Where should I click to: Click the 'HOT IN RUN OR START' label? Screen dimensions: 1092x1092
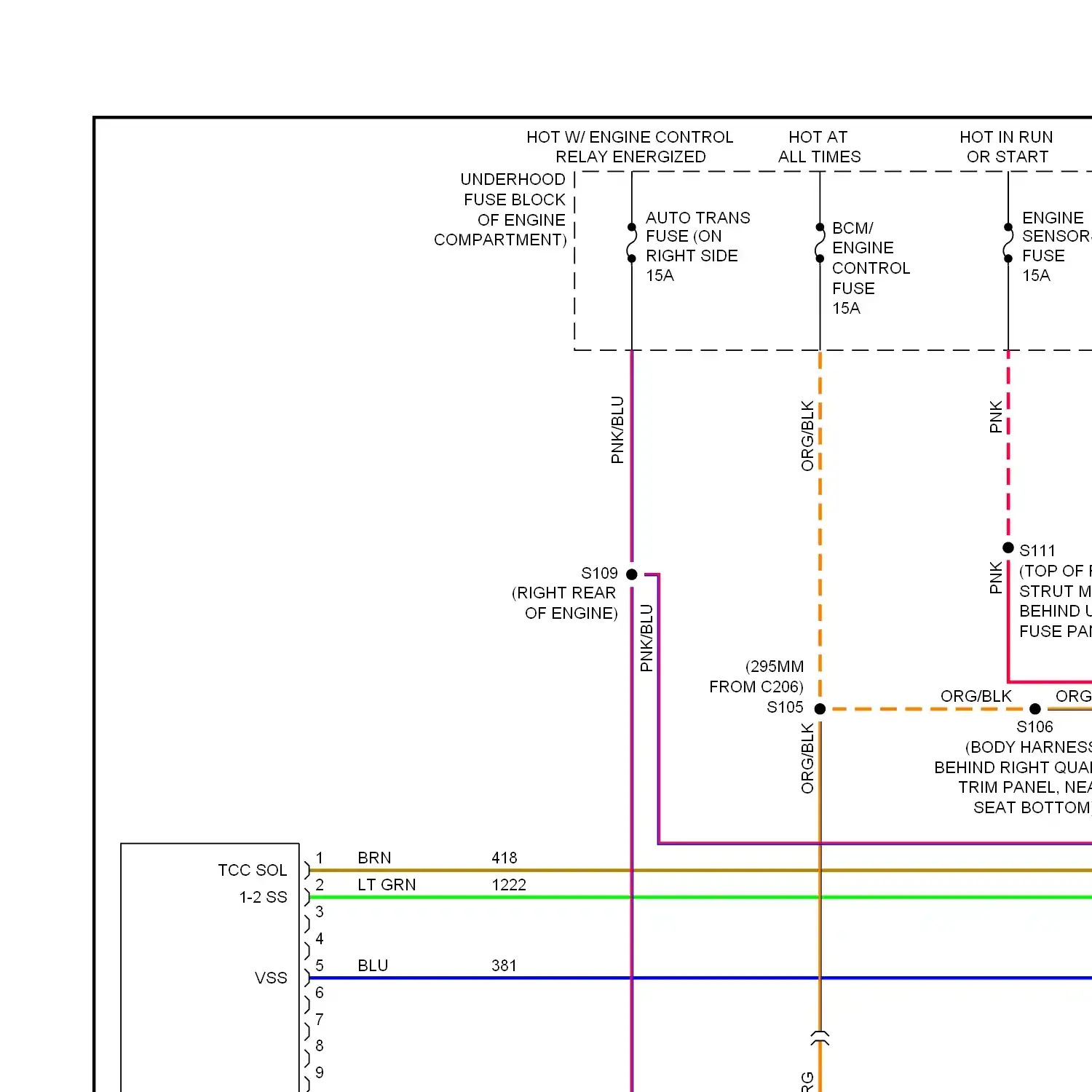[x=1007, y=147]
